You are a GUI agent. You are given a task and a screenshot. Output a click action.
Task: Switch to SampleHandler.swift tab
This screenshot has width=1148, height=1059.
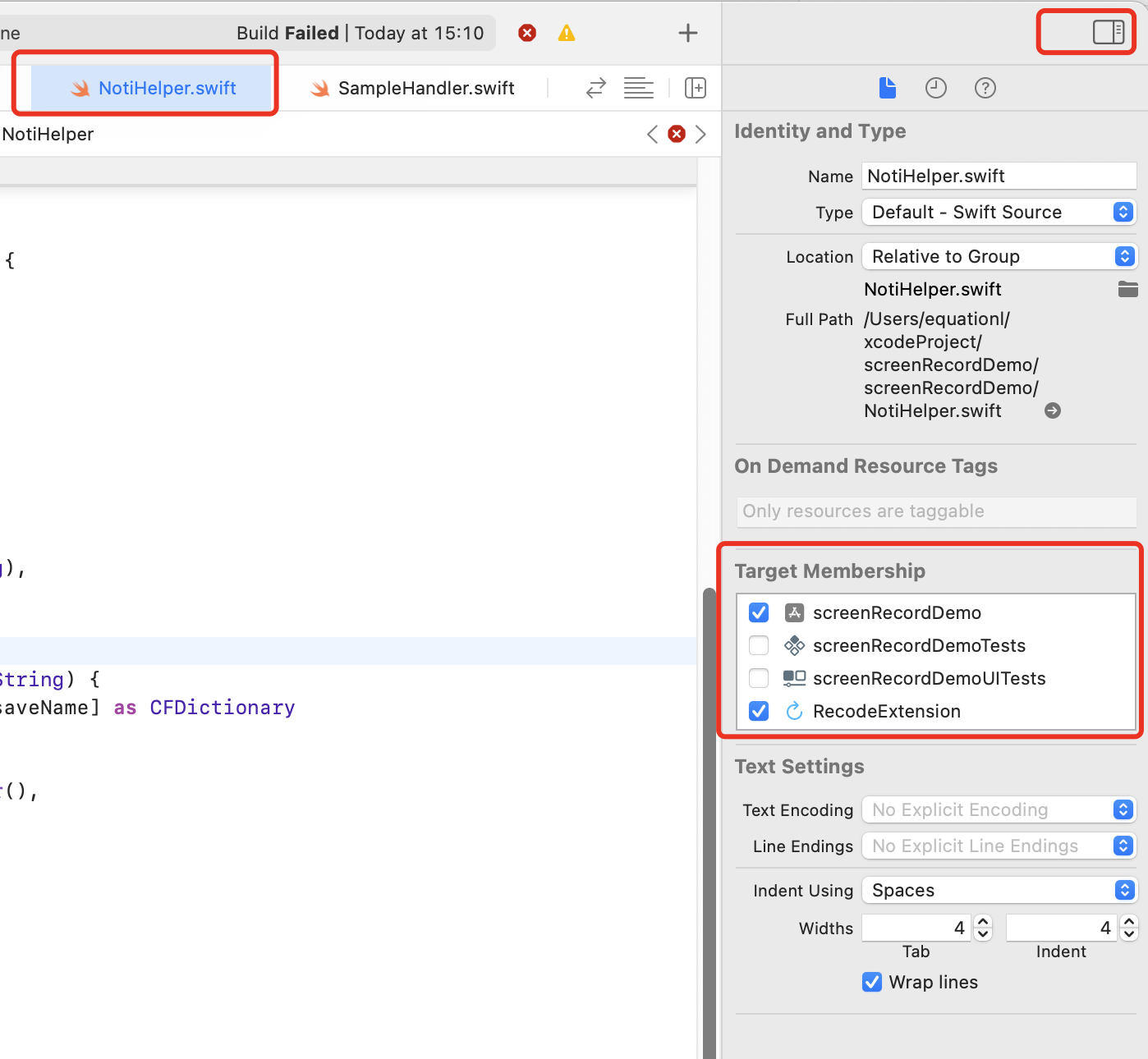pyautogui.click(x=413, y=88)
